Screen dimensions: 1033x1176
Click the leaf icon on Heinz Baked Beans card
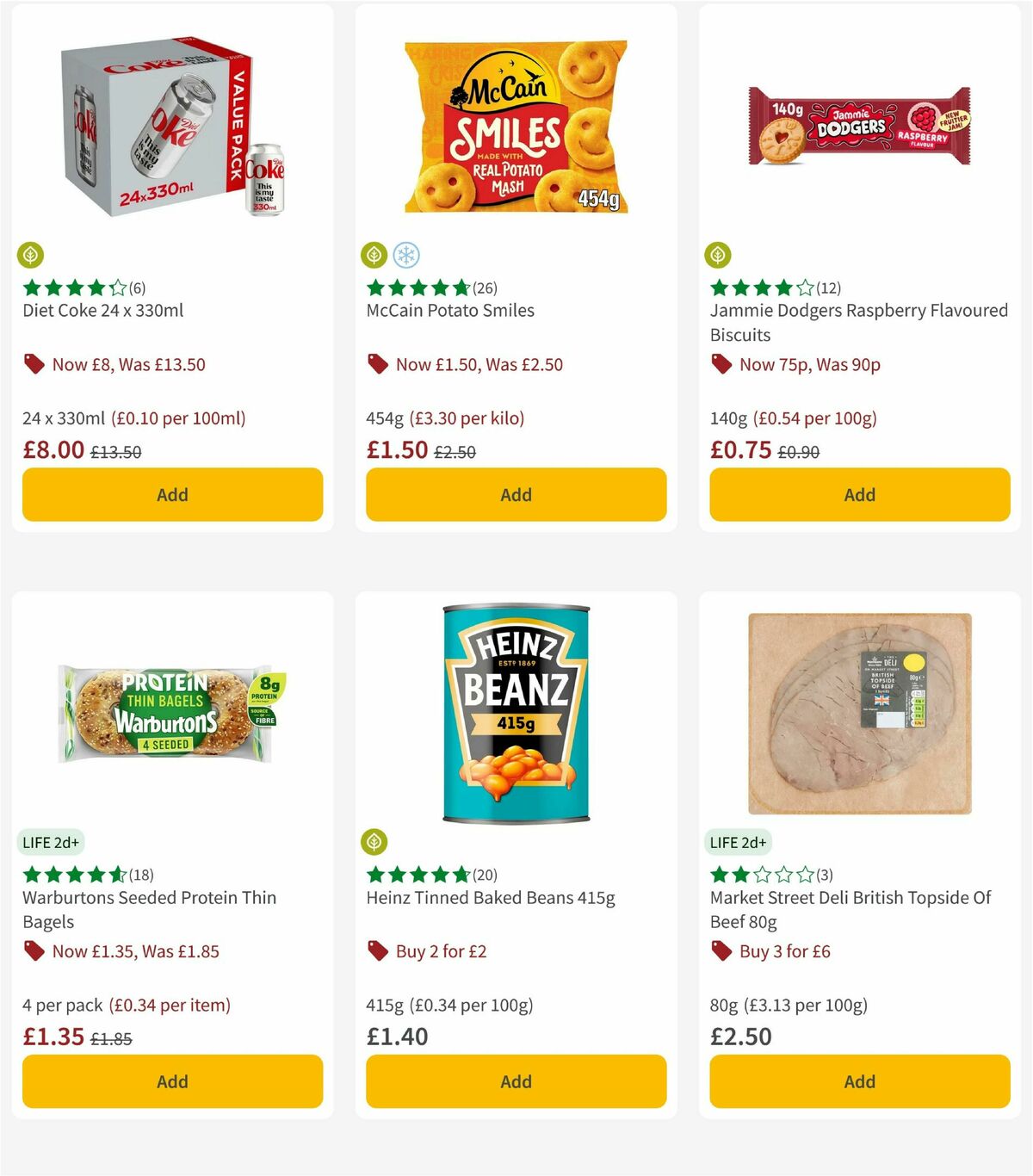(376, 841)
